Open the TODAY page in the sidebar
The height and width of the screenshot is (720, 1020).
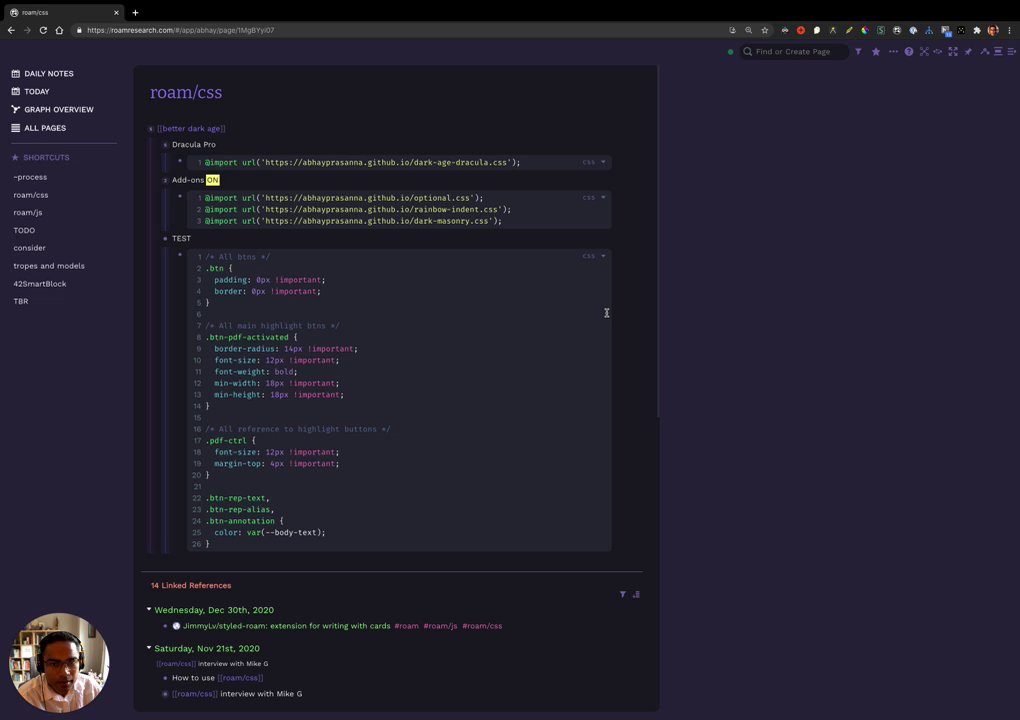(x=36, y=92)
